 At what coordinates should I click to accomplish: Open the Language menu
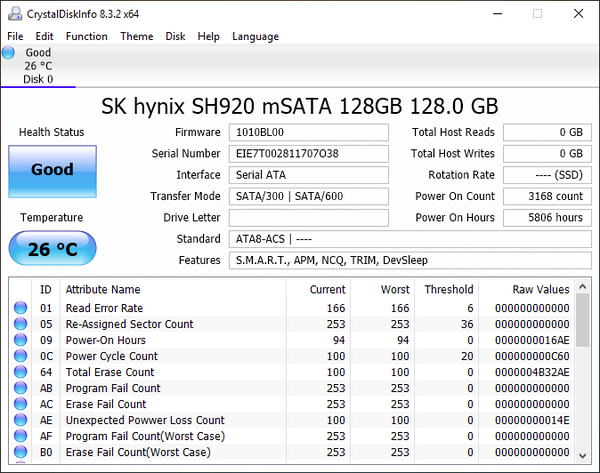coord(256,36)
